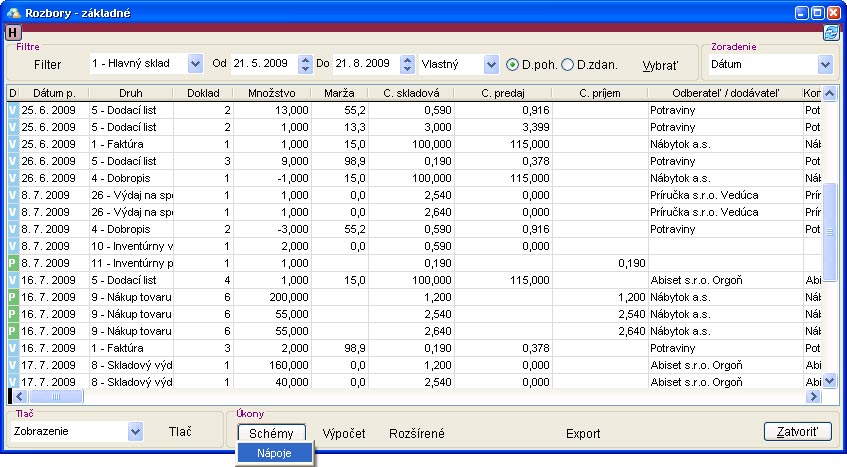
Task: Click the Vybrať button
Action: [x=659, y=64]
